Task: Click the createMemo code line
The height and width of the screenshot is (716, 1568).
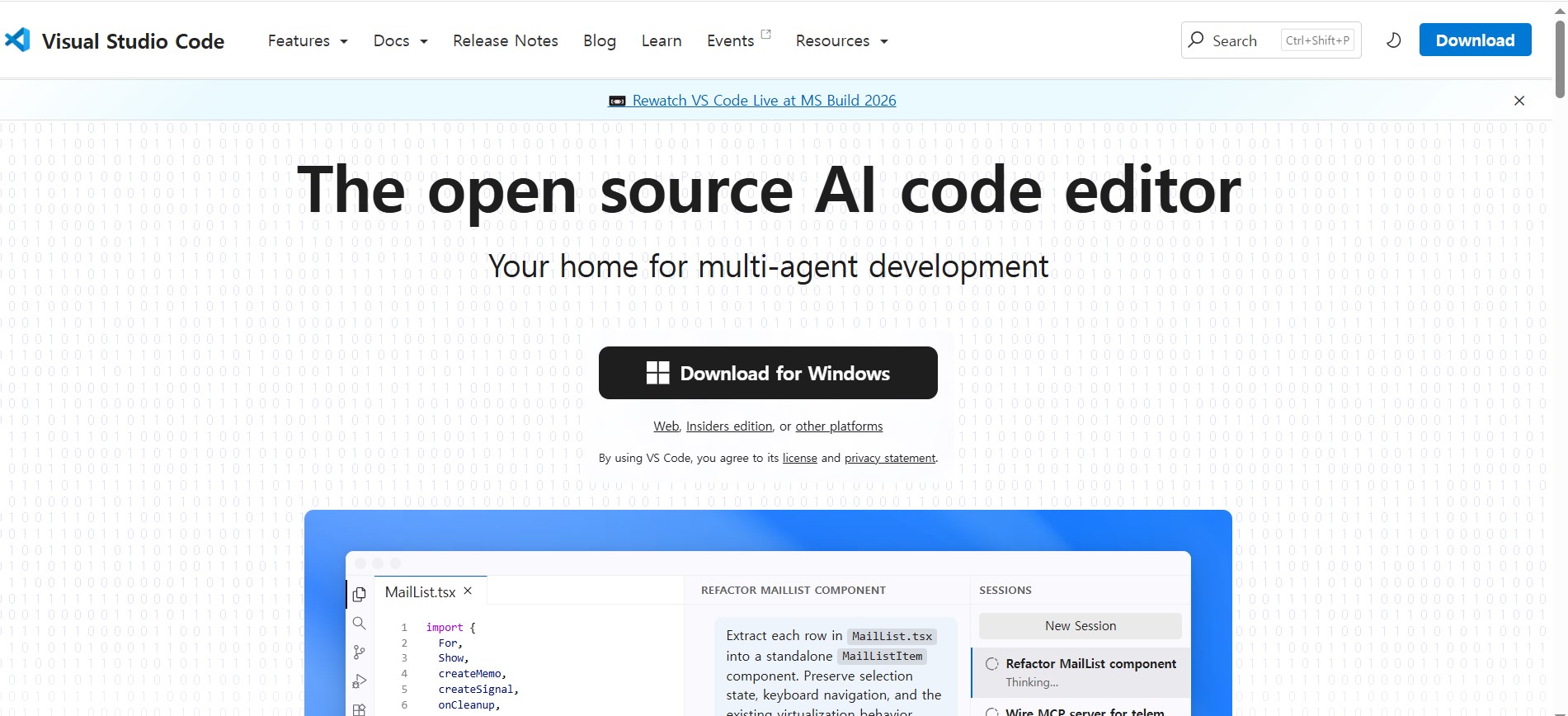Action: point(473,674)
